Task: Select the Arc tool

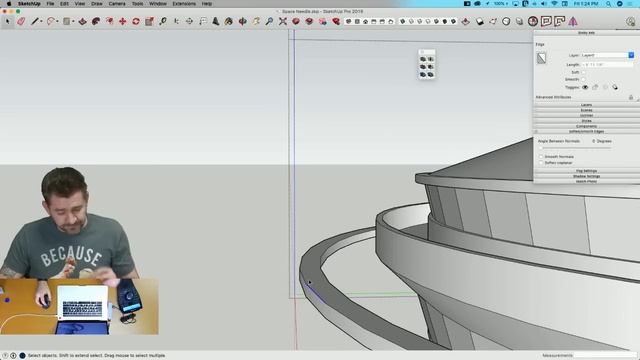Action: [51, 21]
